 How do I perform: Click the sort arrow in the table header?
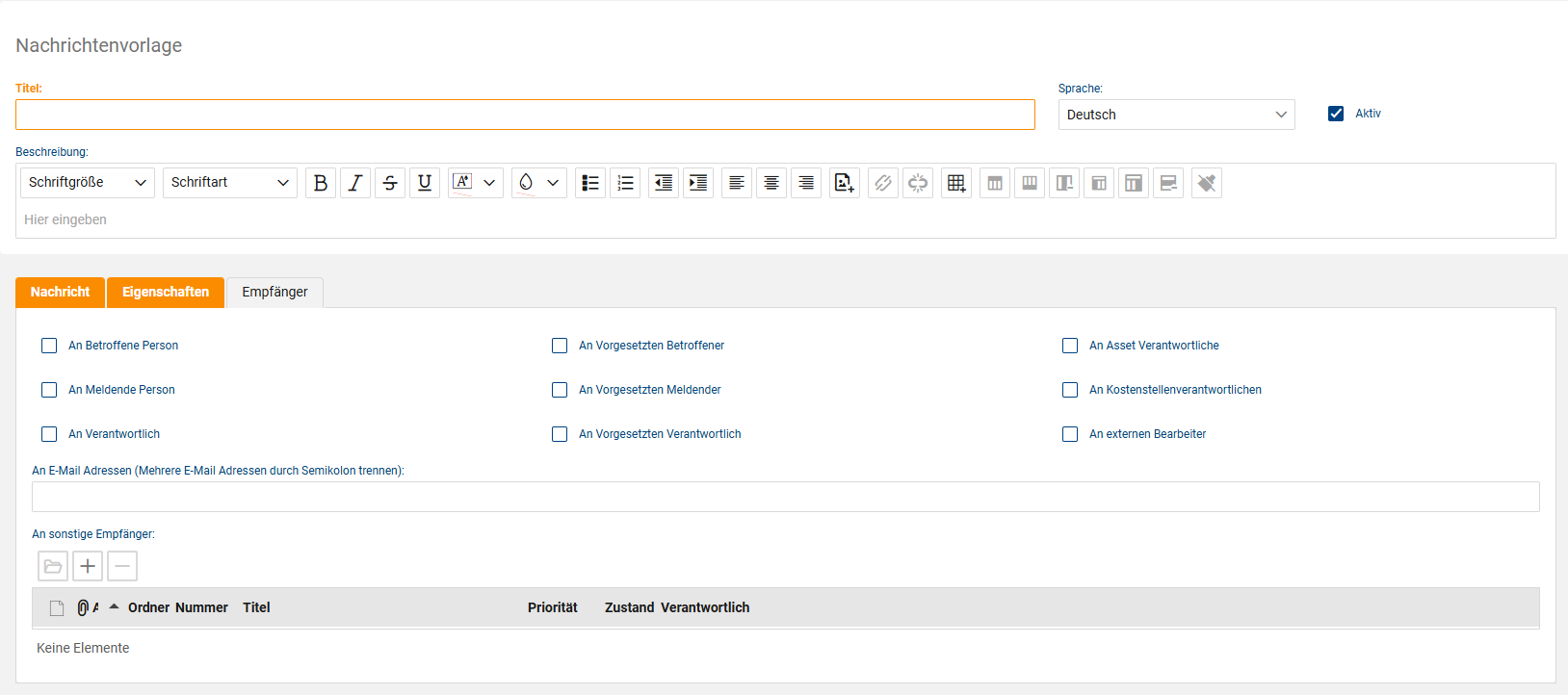pos(114,606)
